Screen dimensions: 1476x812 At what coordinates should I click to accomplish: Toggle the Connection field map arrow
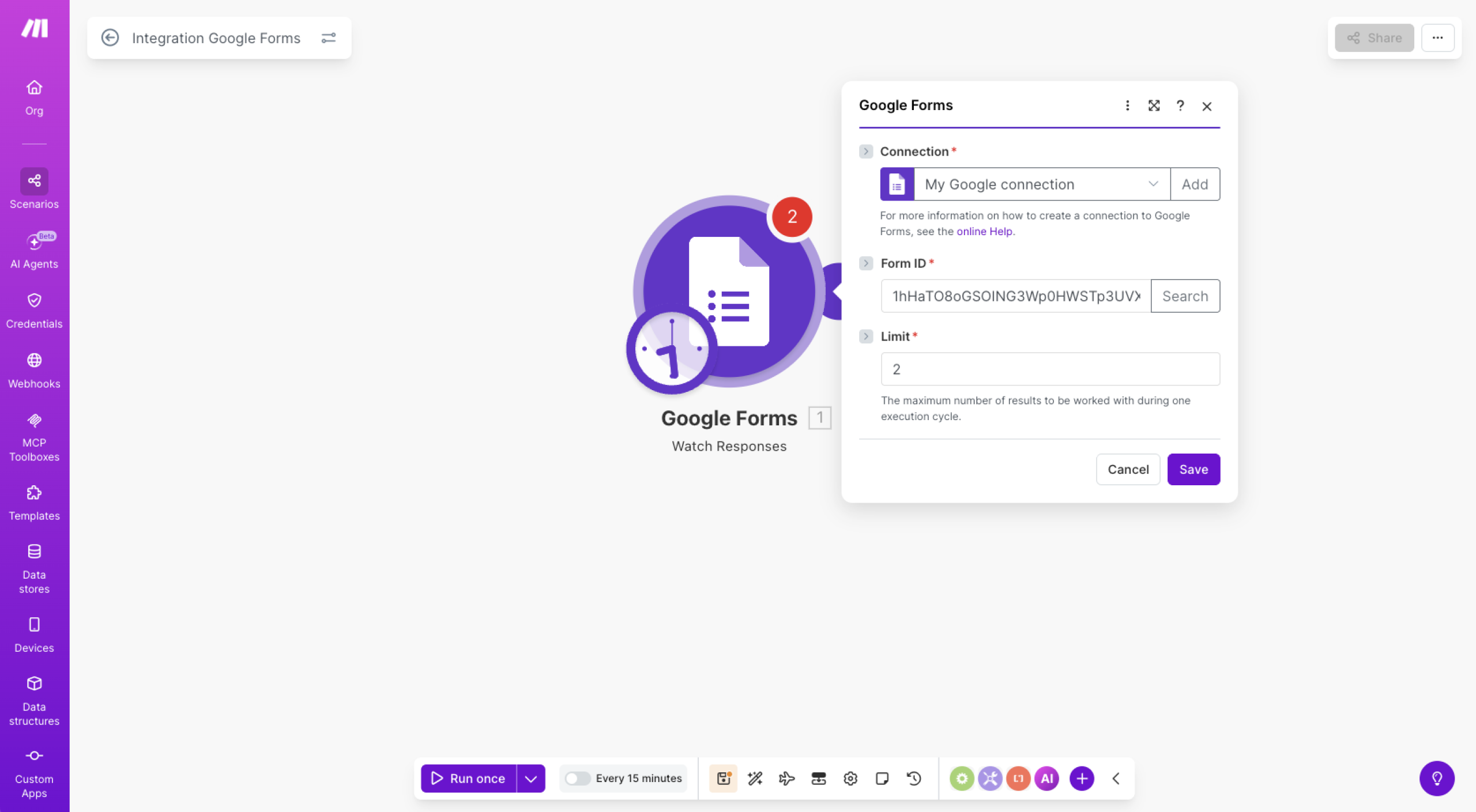pos(865,152)
